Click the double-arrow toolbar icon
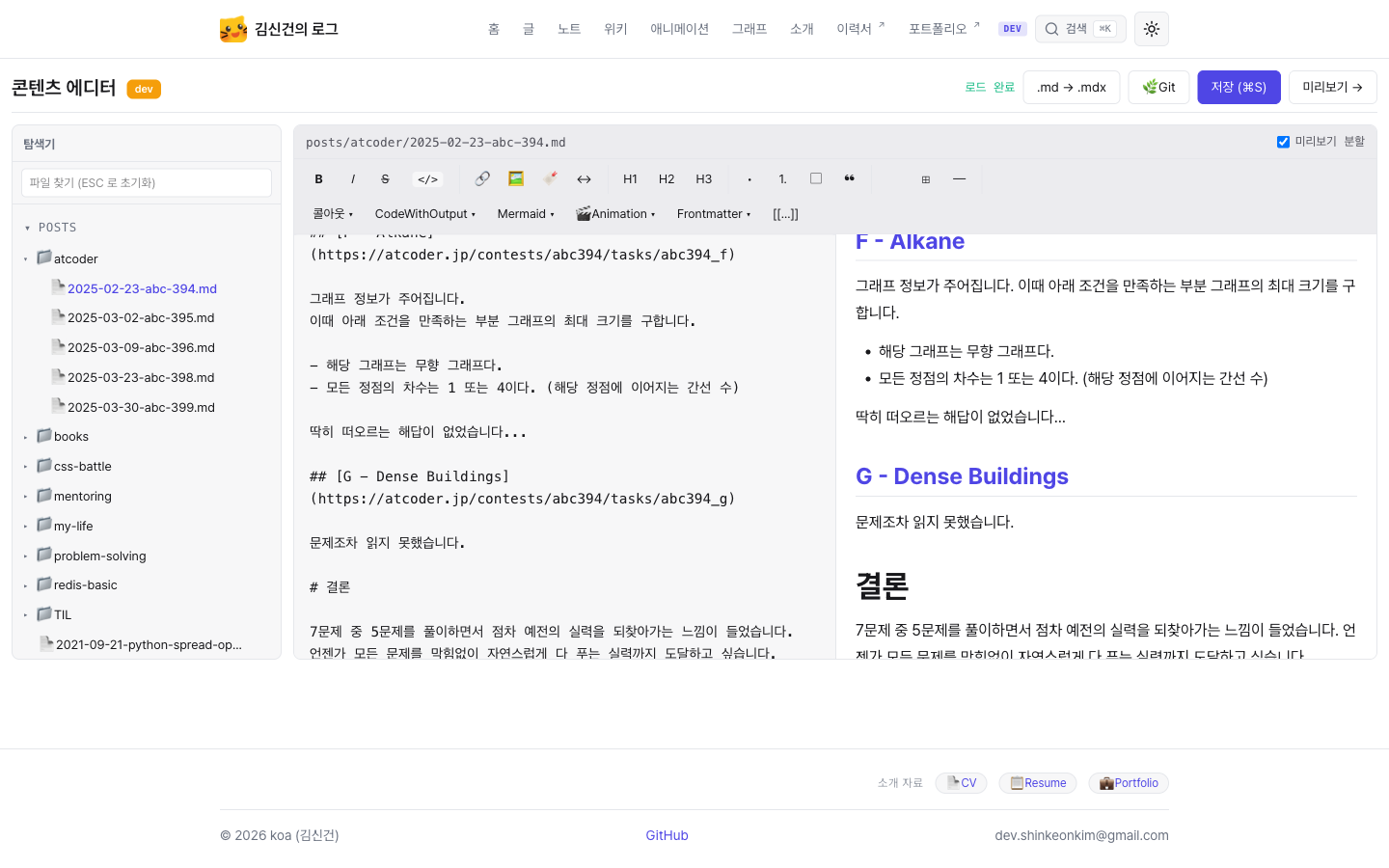 click(x=584, y=179)
